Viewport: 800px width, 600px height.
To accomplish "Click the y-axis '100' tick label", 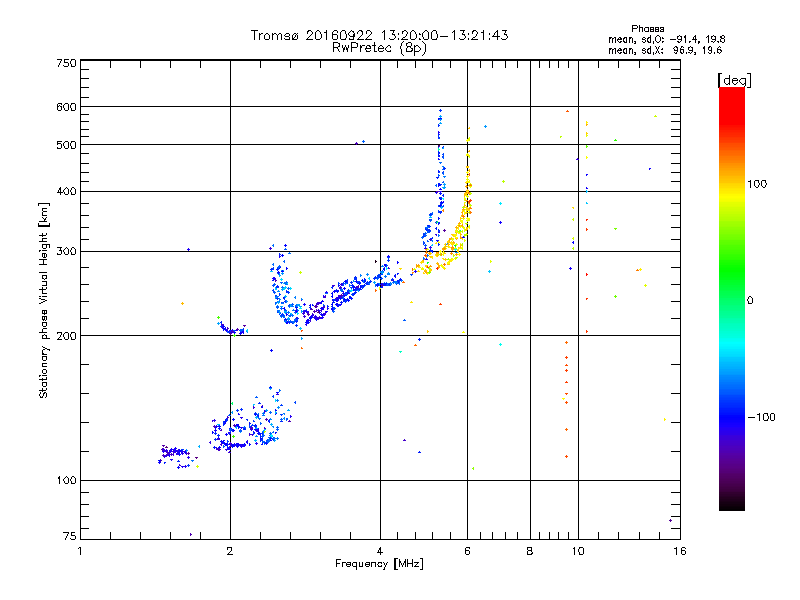I will coord(66,481).
